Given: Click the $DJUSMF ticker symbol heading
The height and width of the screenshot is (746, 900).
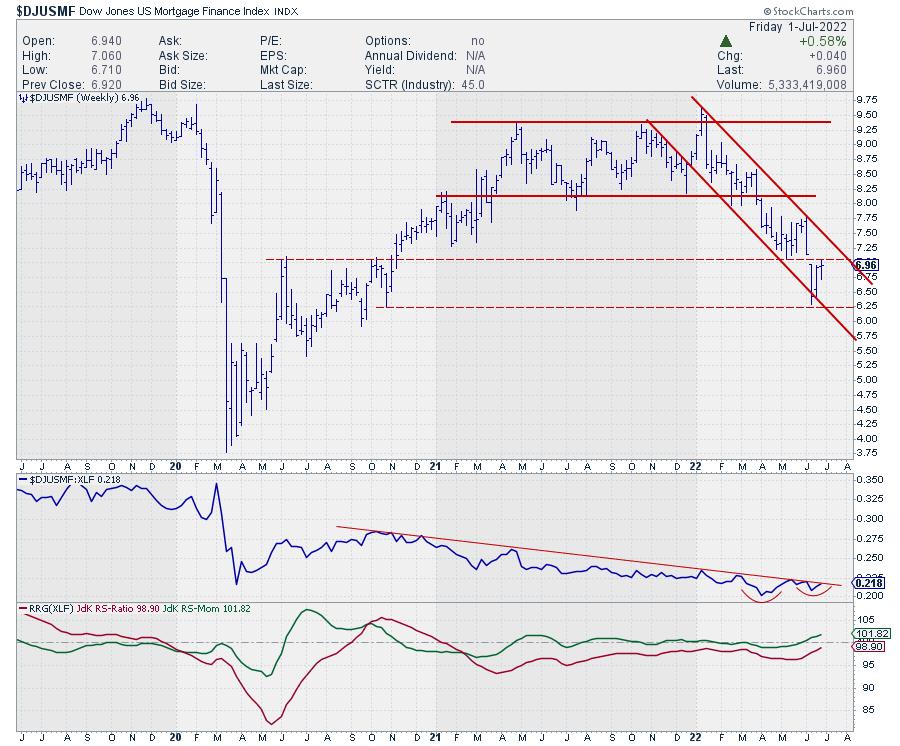Looking at the screenshot, I should [x=41, y=10].
